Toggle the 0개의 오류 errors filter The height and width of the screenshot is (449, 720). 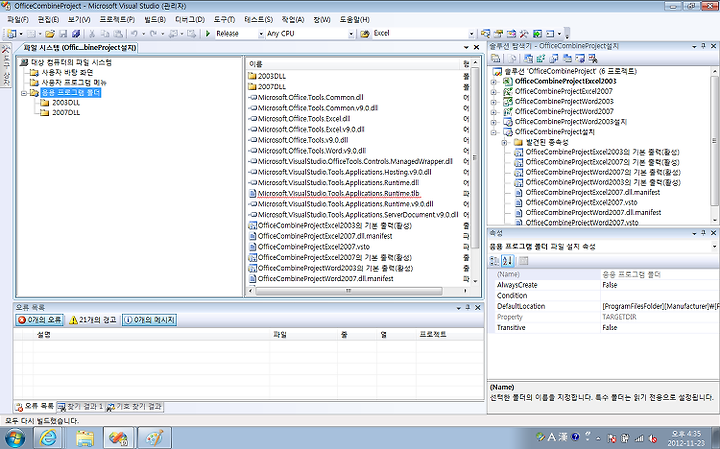click(39, 320)
